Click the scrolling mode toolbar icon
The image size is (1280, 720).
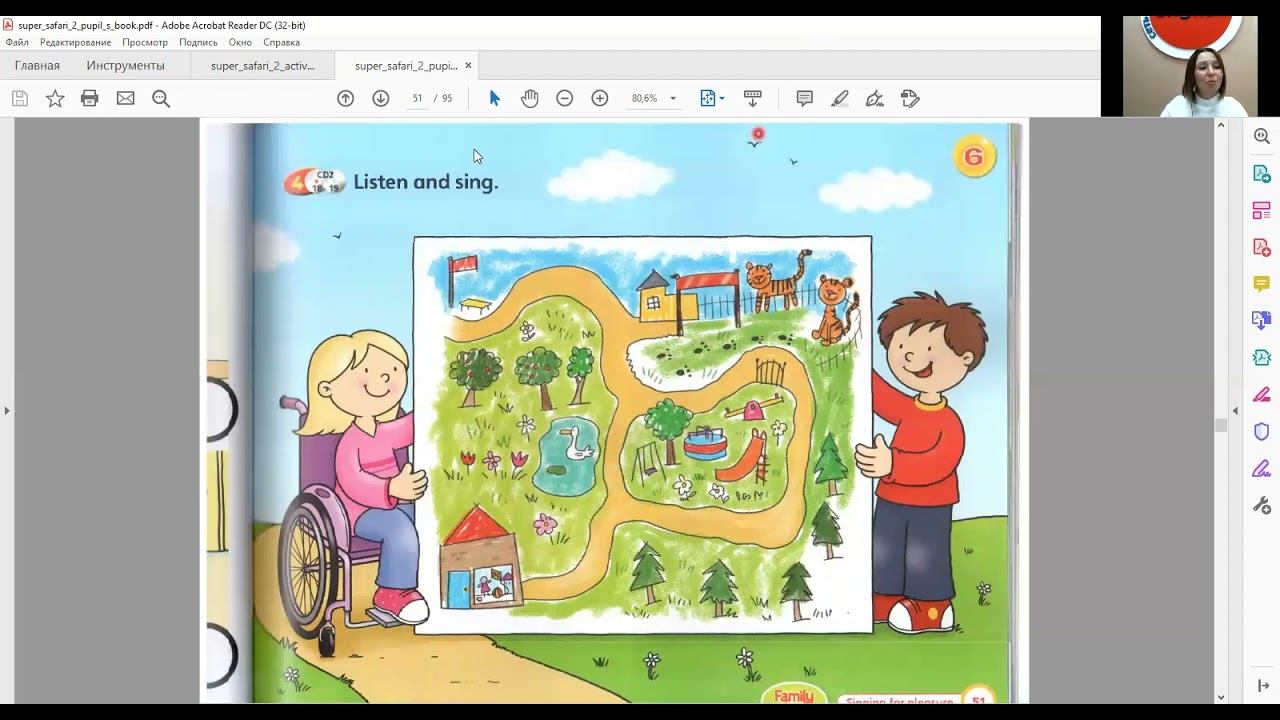coord(753,98)
